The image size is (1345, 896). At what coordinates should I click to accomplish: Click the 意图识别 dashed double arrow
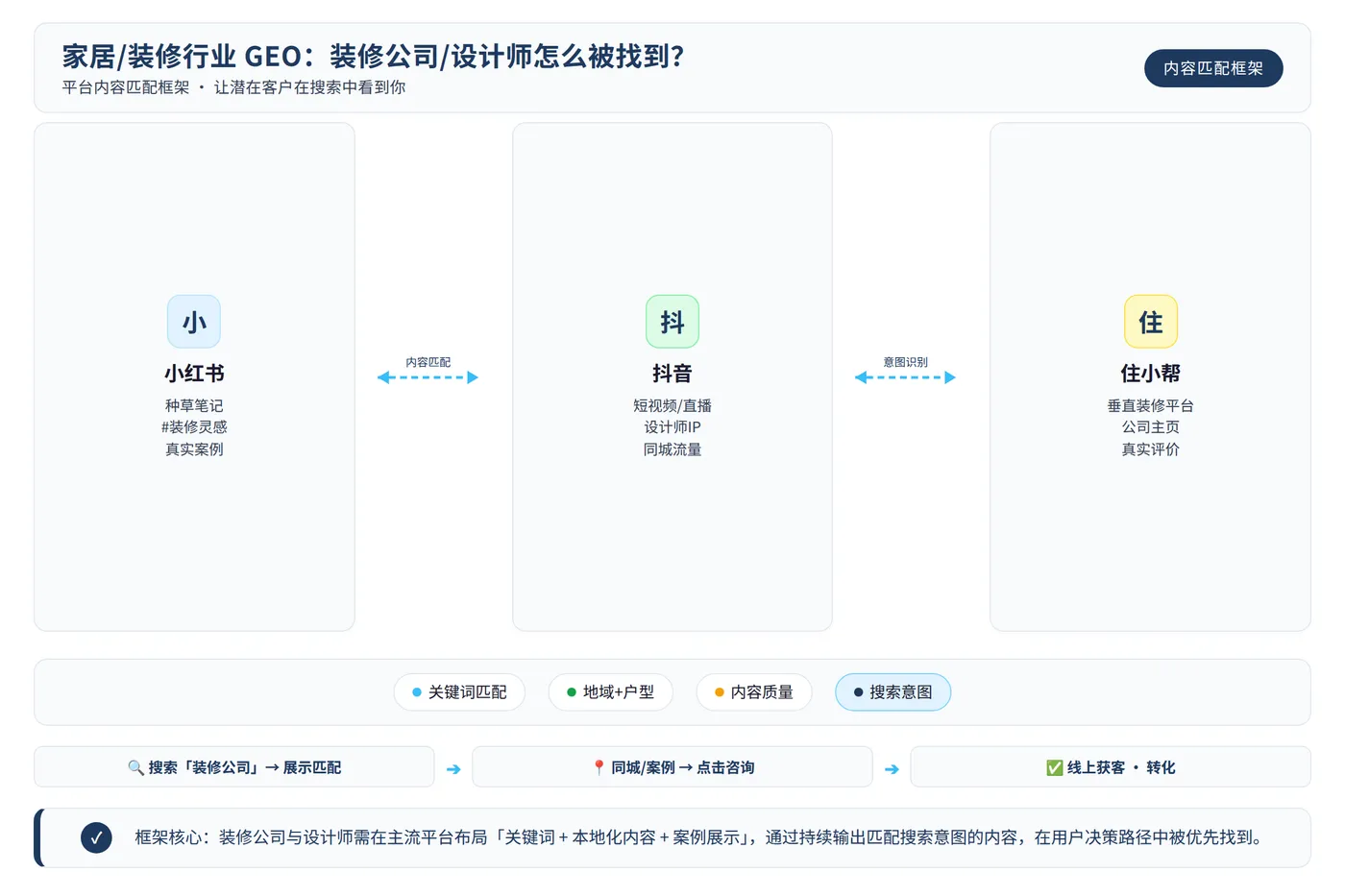[905, 377]
